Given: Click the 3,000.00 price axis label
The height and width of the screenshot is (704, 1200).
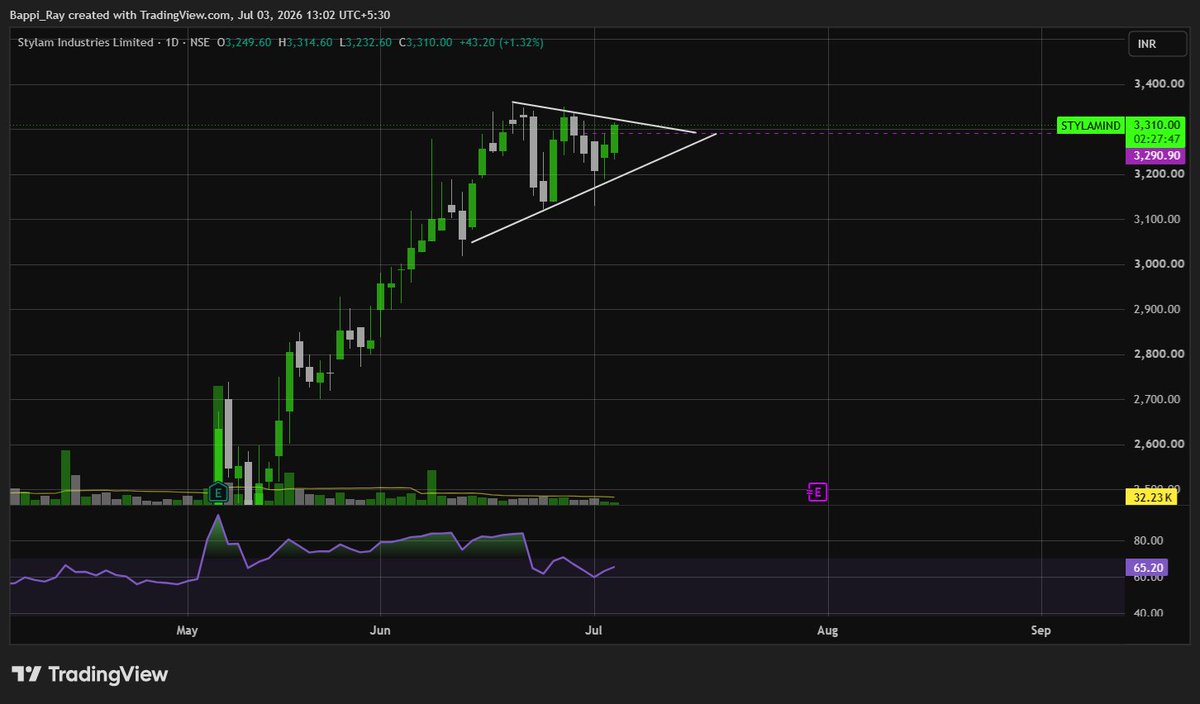Looking at the screenshot, I should click(1158, 264).
